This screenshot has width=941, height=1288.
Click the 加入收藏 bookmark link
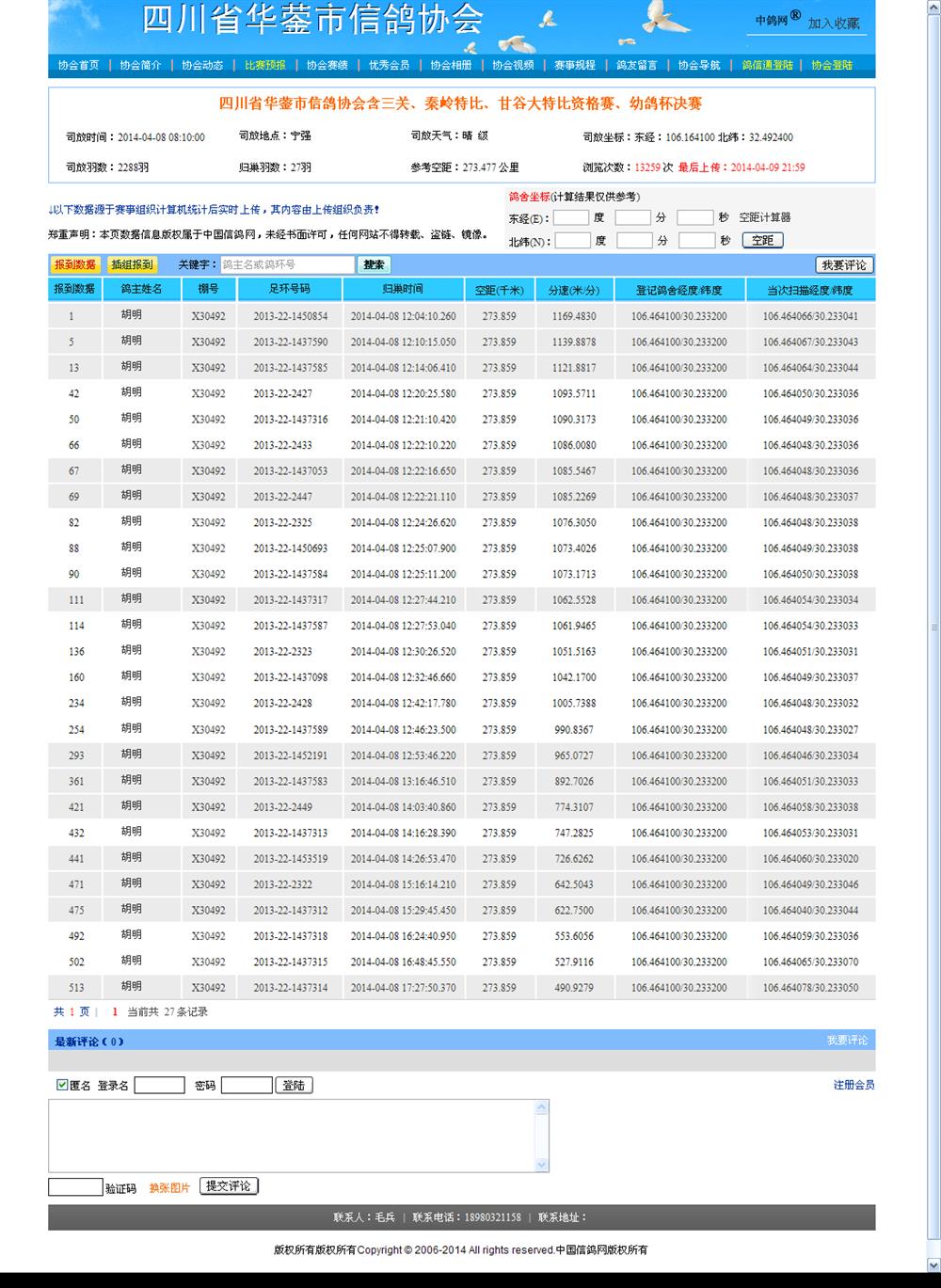click(x=834, y=23)
